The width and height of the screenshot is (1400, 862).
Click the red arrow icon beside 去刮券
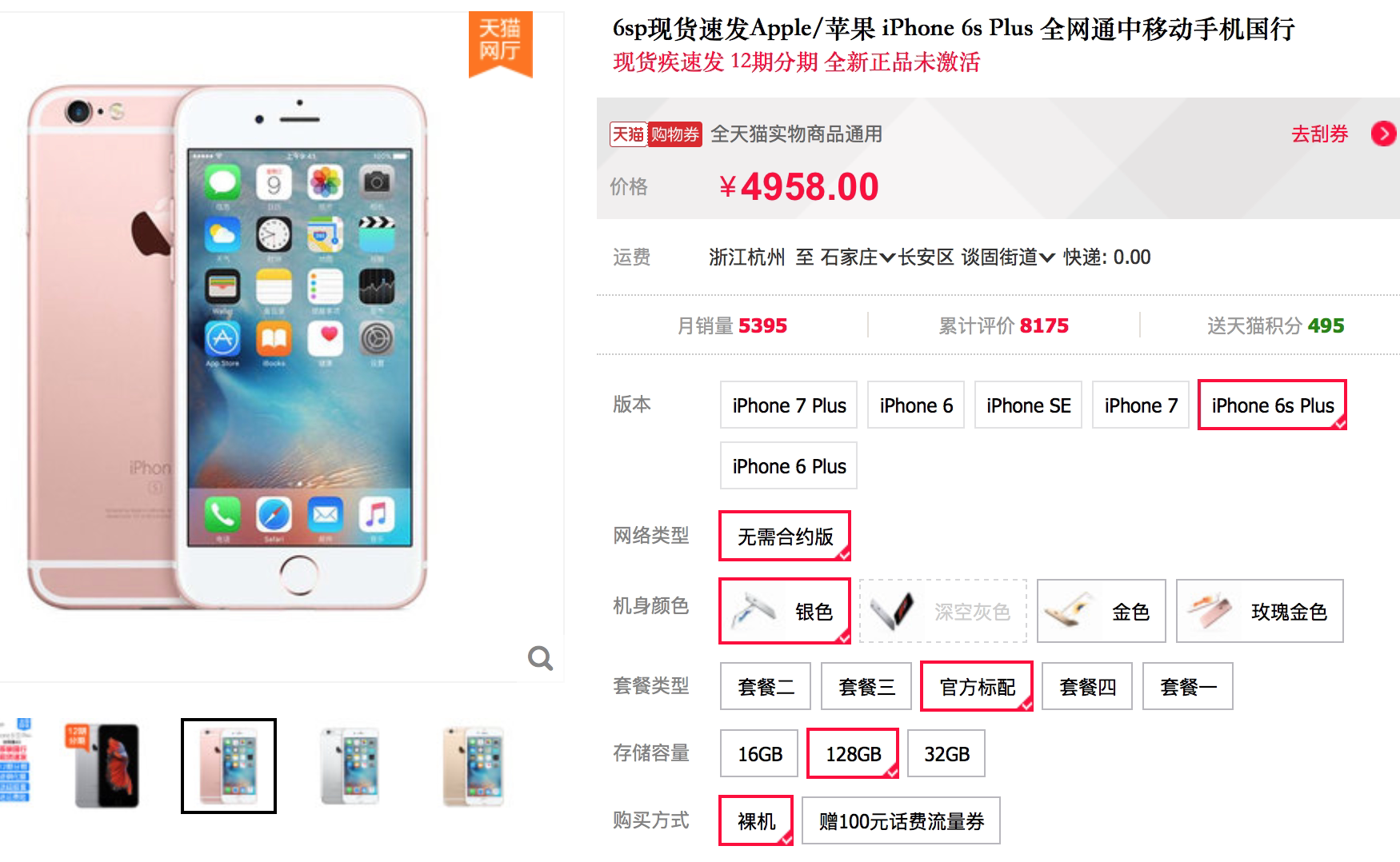1383,134
